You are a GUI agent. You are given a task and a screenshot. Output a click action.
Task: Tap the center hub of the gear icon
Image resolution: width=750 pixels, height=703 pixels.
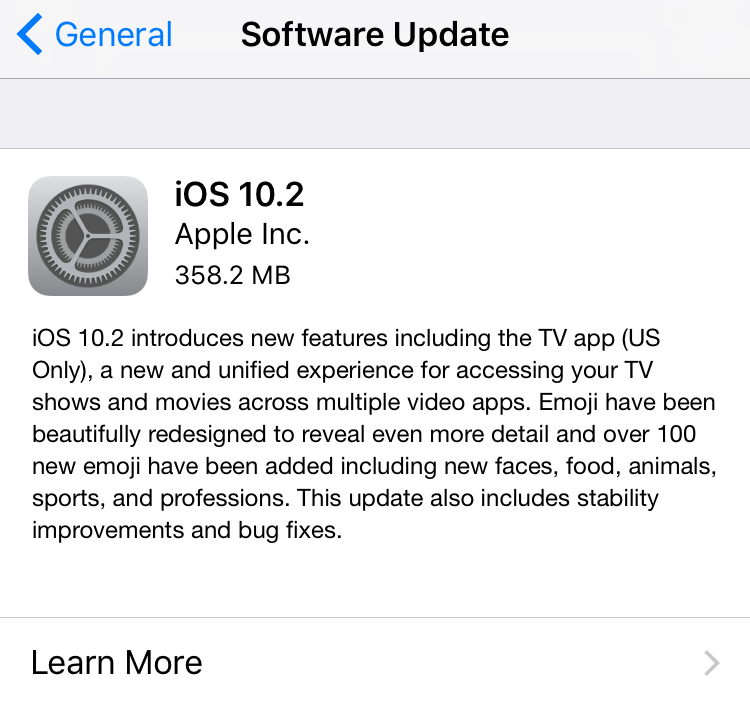88,236
